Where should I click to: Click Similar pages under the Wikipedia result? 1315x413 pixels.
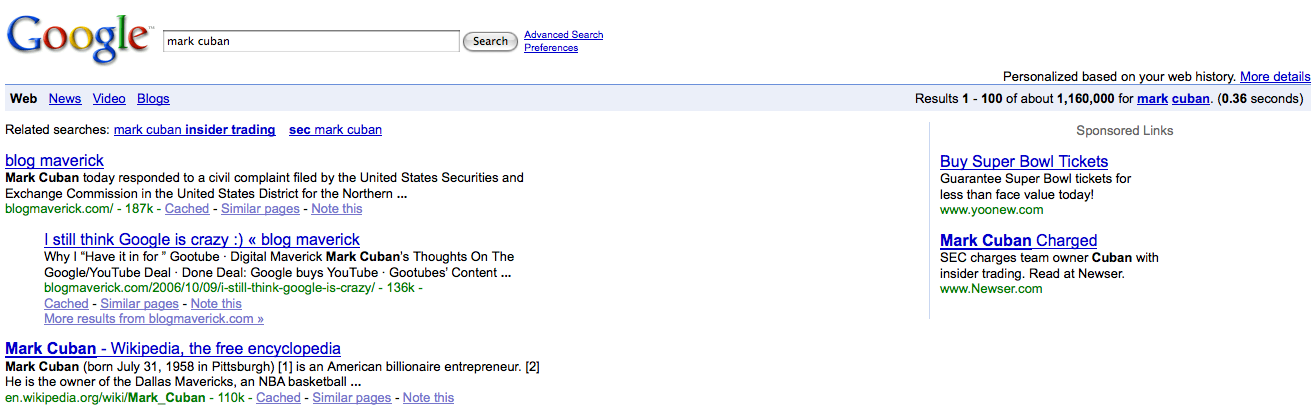[351, 398]
